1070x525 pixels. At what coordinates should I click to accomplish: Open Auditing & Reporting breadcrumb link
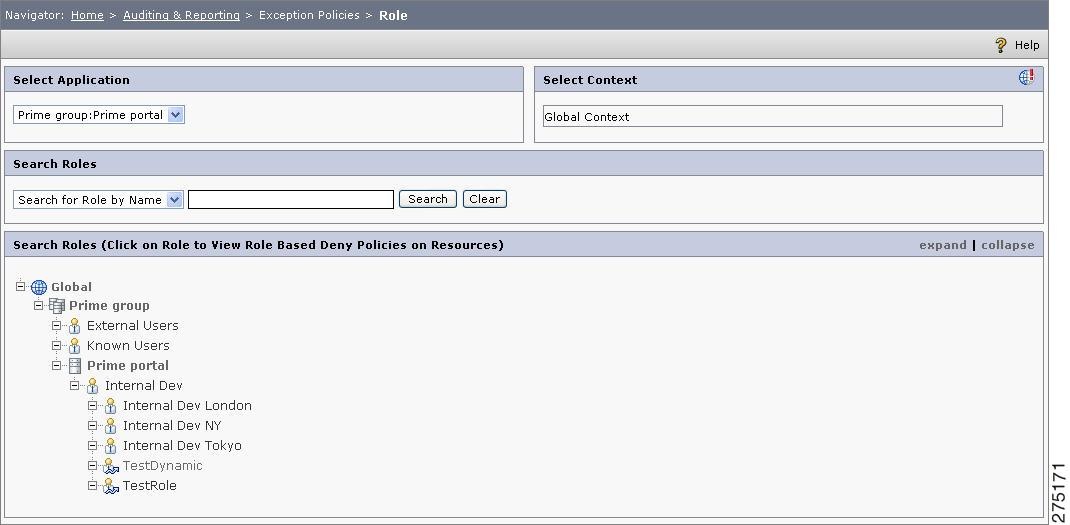[x=182, y=15]
